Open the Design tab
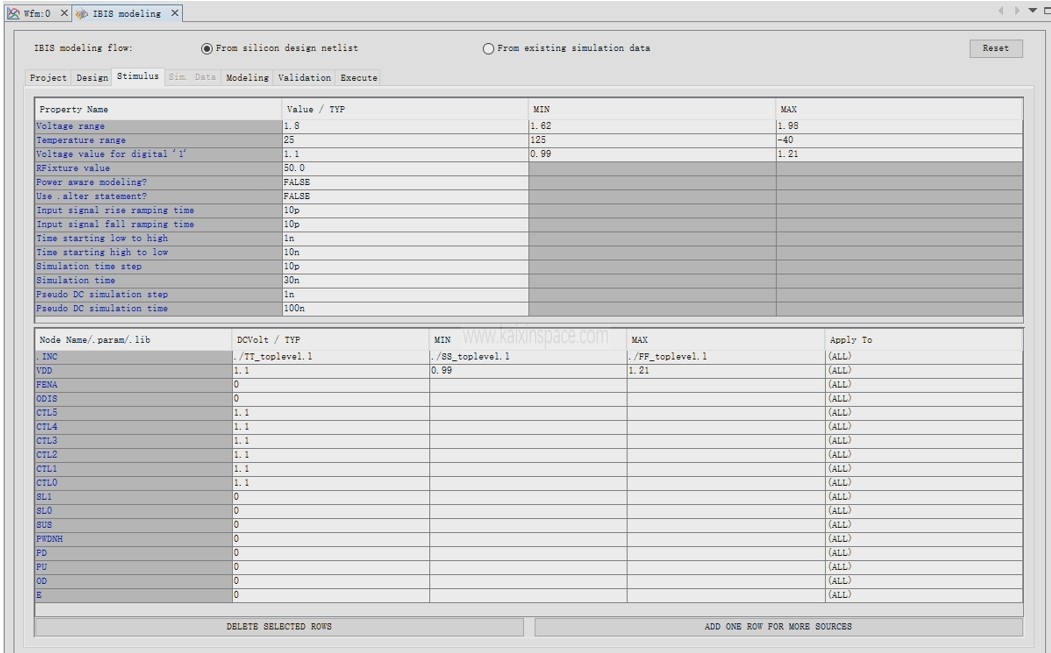 click(92, 77)
